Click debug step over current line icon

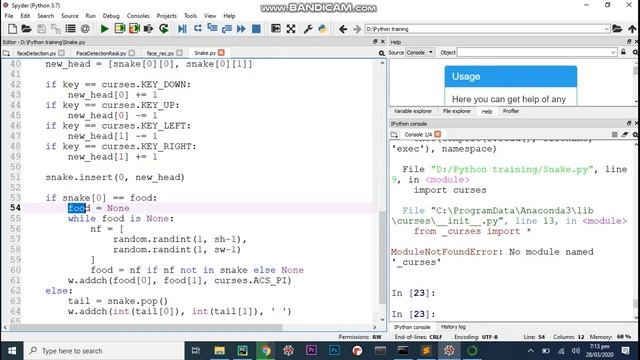198,29
